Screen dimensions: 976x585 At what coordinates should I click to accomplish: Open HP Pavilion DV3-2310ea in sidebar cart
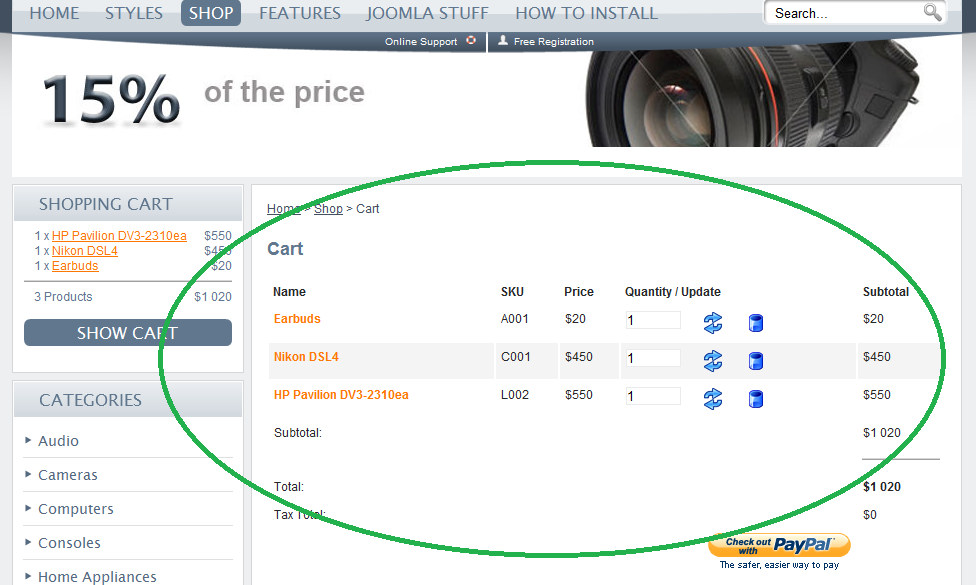(119, 236)
